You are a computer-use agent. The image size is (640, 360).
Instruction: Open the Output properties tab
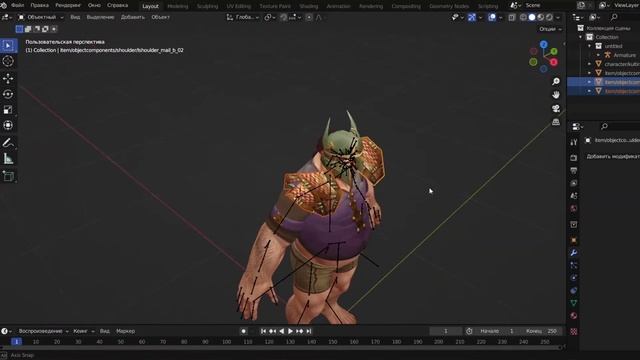point(573,170)
